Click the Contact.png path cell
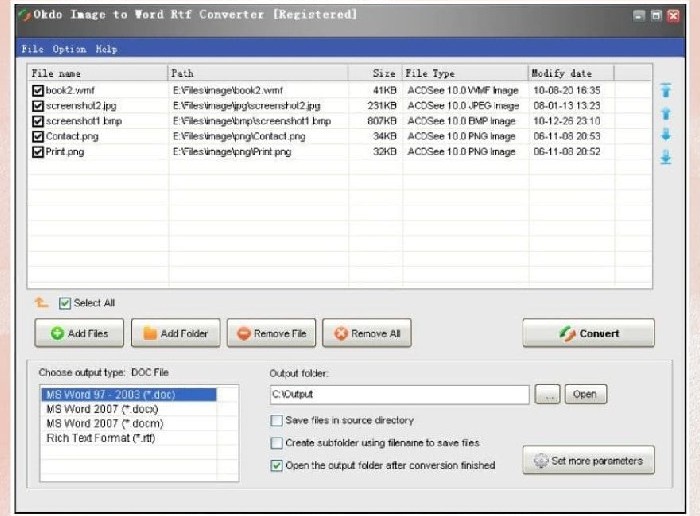The height and width of the screenshot is (516, 700). [x=239, y=137]
